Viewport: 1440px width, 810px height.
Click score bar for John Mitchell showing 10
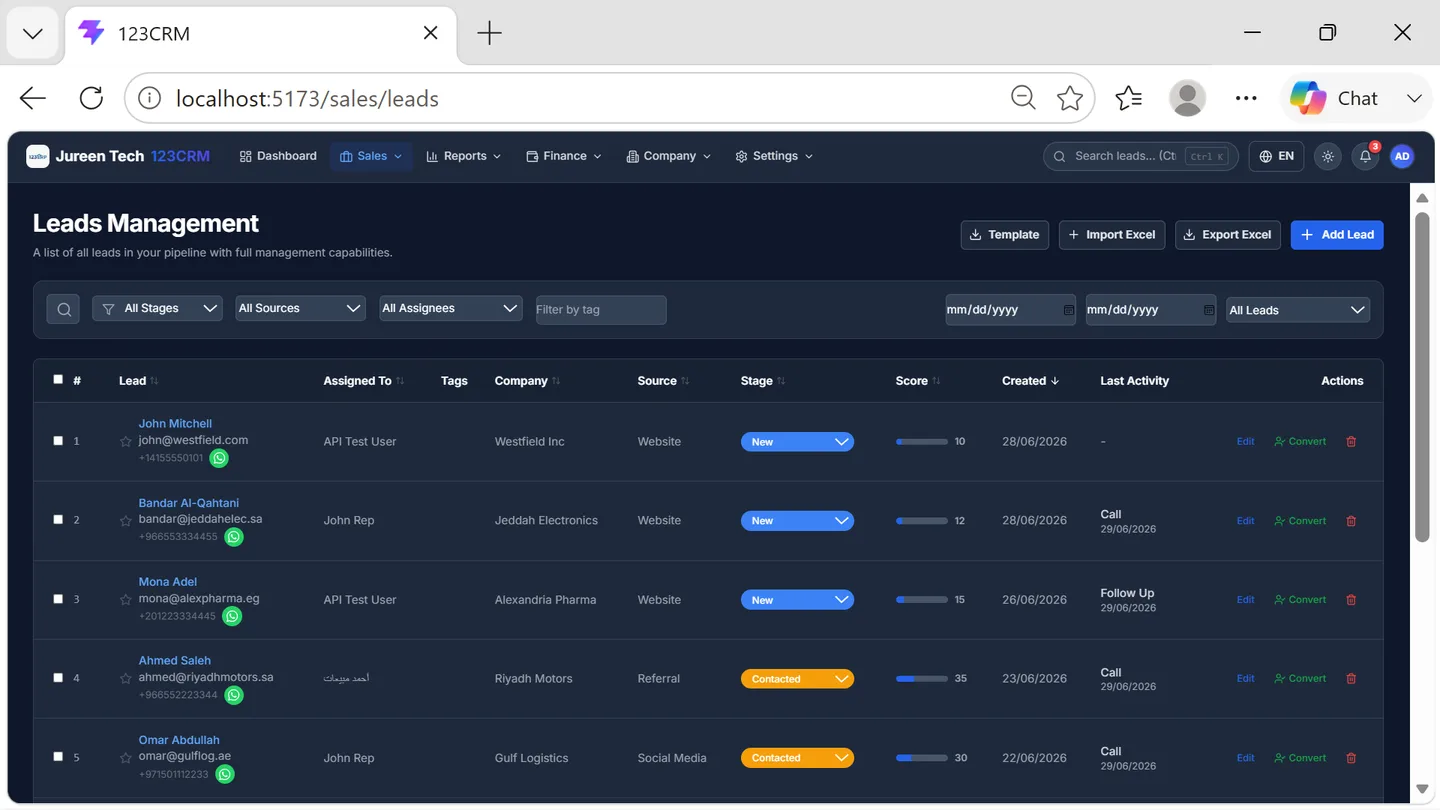(921, 441)
